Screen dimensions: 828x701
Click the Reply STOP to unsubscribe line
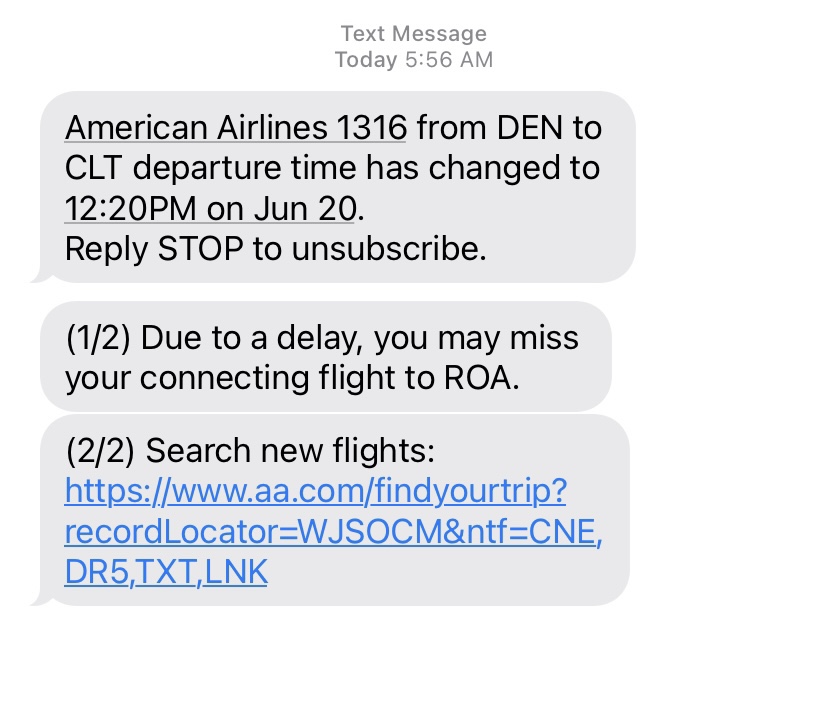tap(275, 248)
